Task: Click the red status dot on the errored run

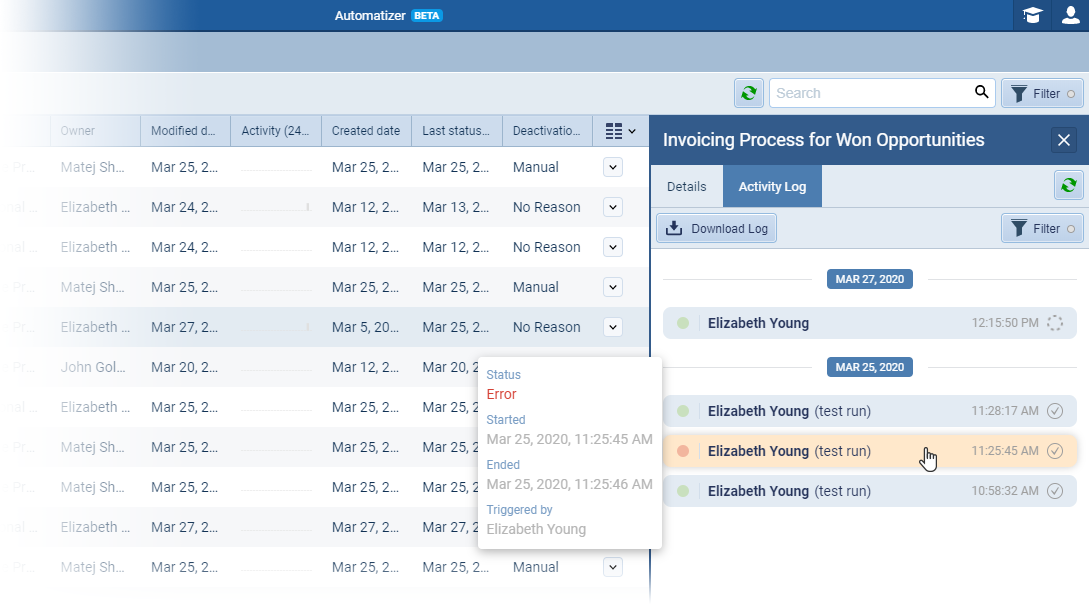Action: click(x=682, y=450)
